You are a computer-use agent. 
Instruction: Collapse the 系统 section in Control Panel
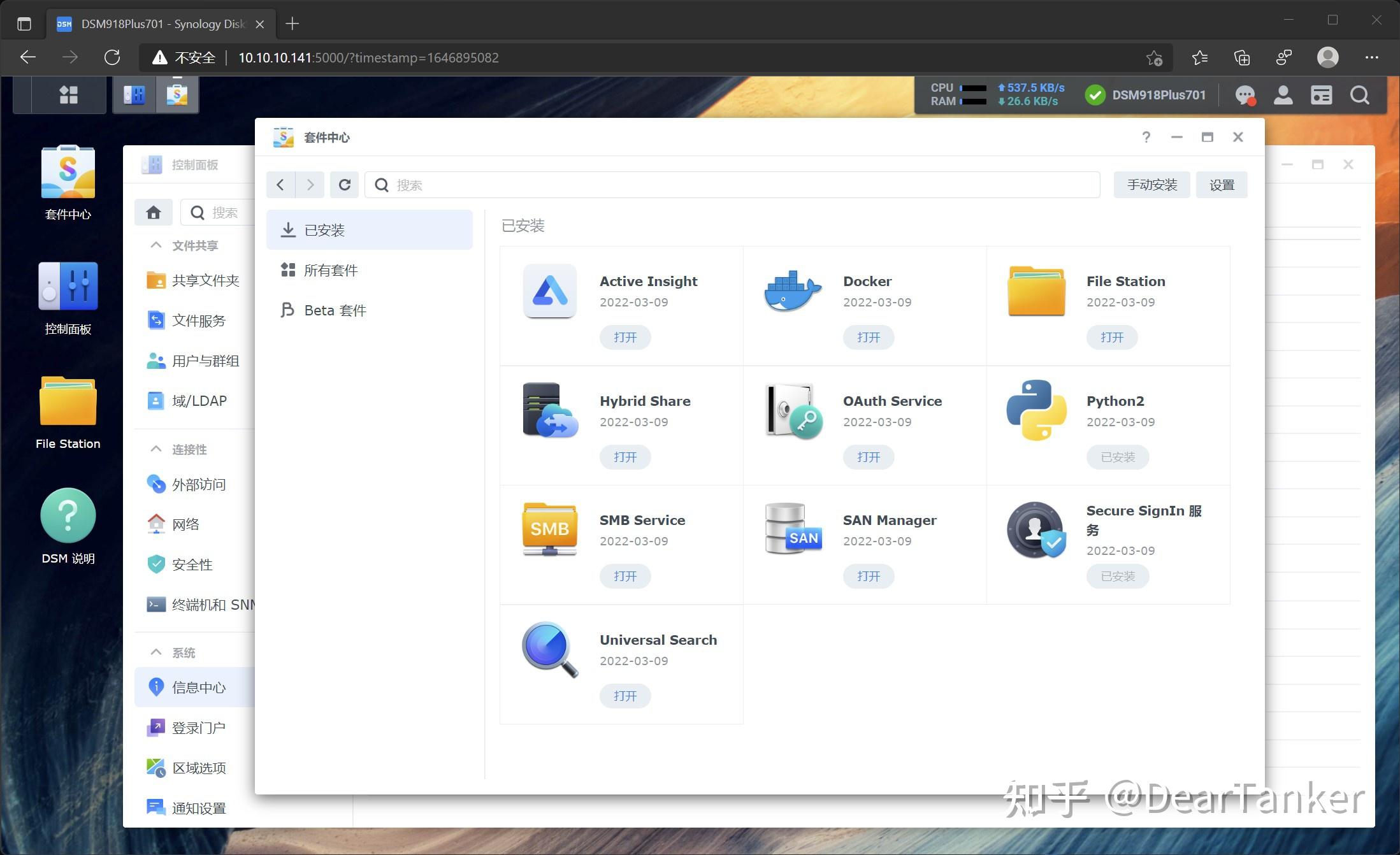coord(155,652)
